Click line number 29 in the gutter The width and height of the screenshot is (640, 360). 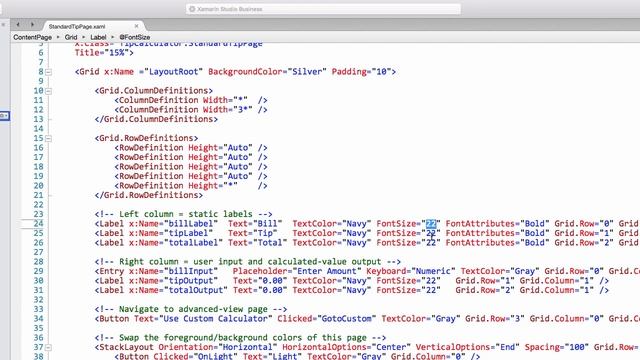coord(38,271)
